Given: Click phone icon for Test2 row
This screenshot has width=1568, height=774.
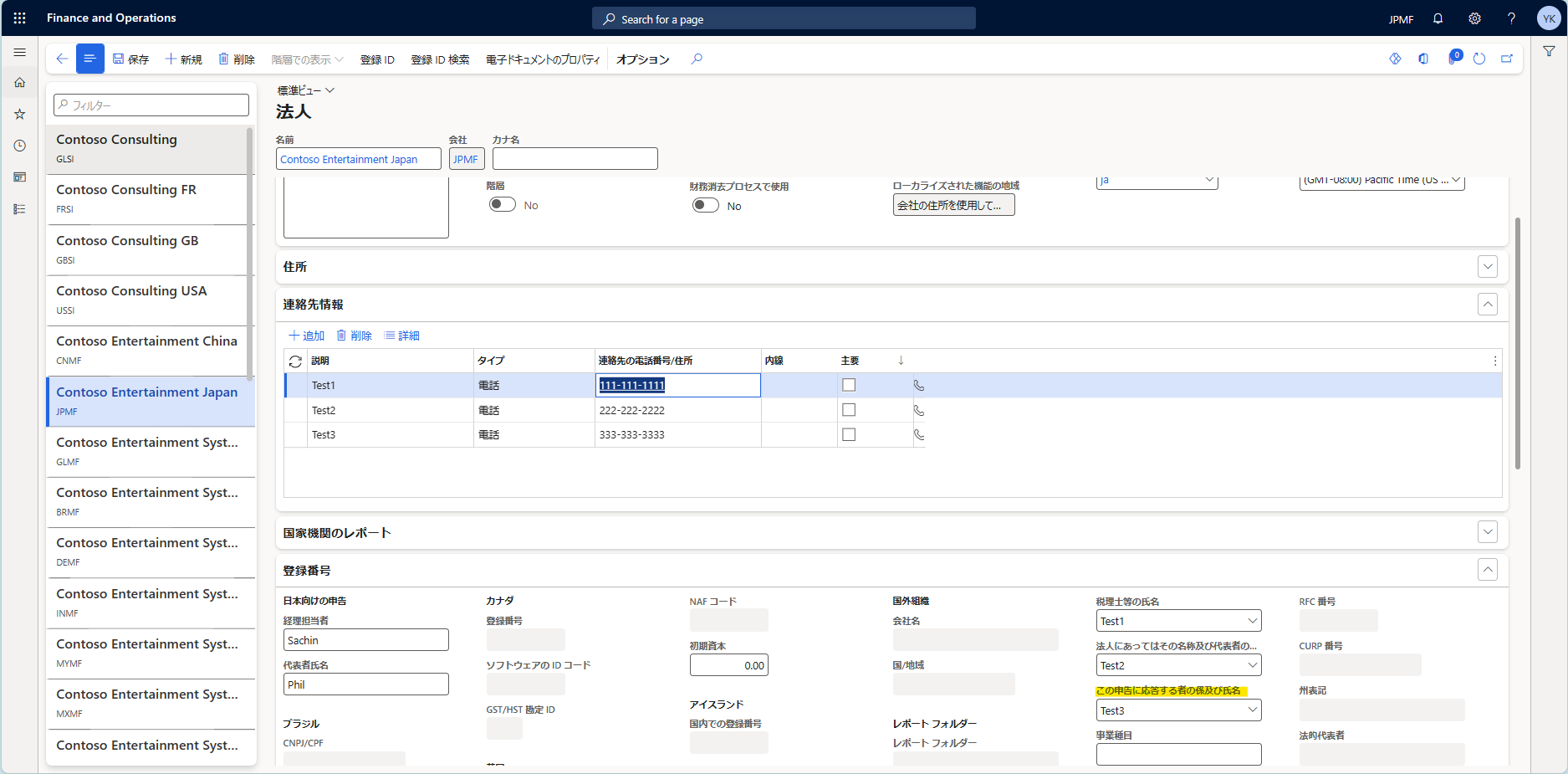Looking at the screenshot, I should [919, 411].
